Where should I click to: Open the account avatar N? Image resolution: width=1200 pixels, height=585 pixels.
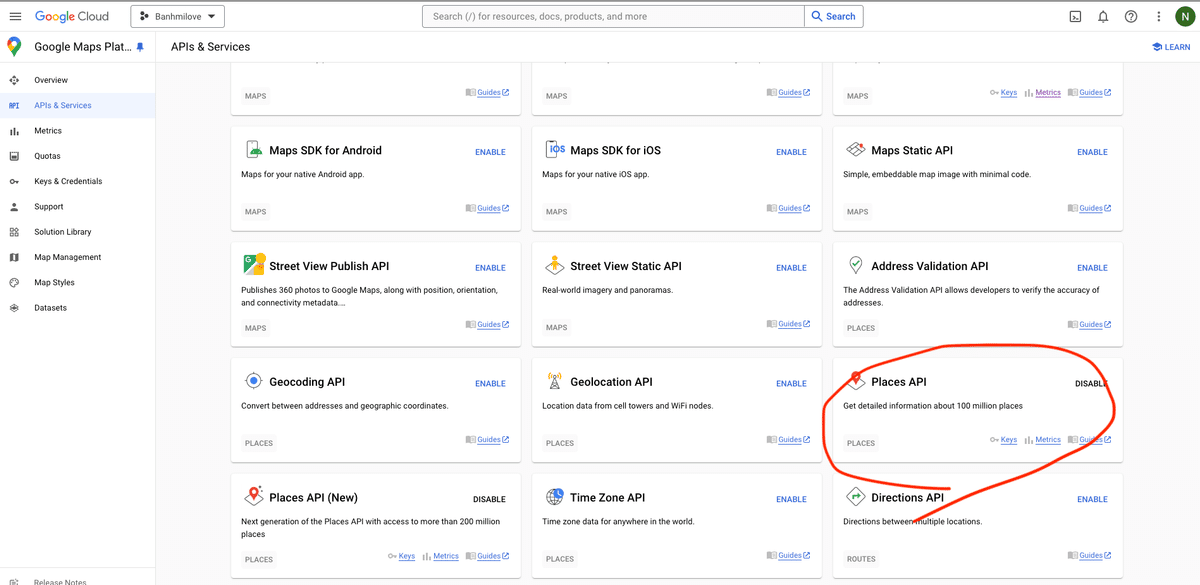(x=1186, y=16)
